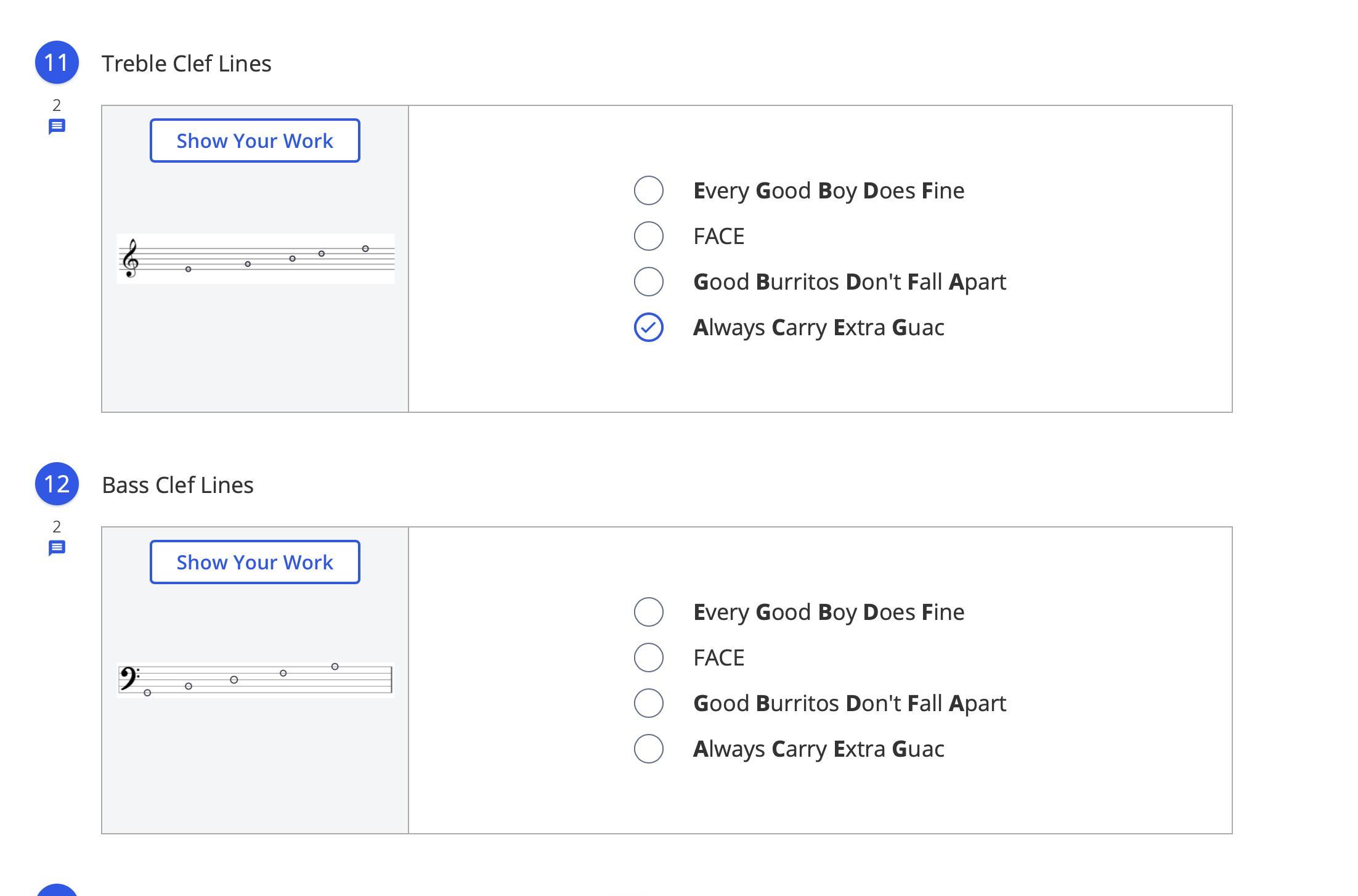Click the question 12 number badge
The image size is (1358, 896).
click(57, 484)
